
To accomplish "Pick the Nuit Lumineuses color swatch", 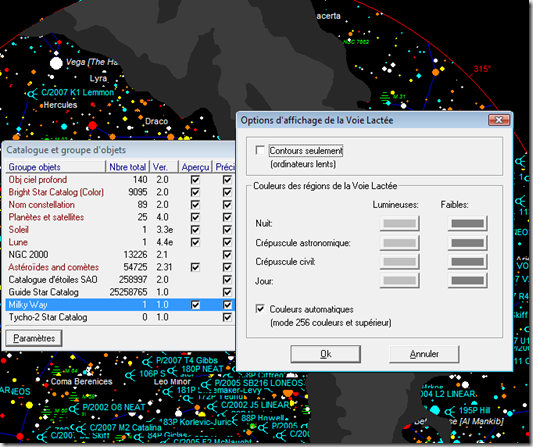I will click(399, 223).
